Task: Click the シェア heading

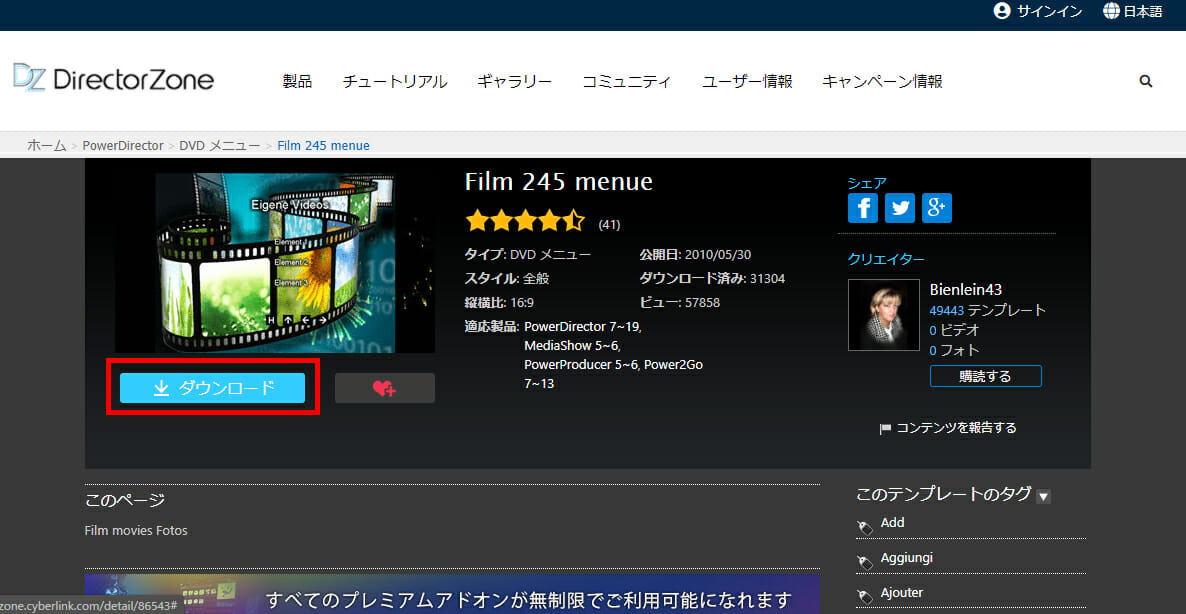Action: 867,182
